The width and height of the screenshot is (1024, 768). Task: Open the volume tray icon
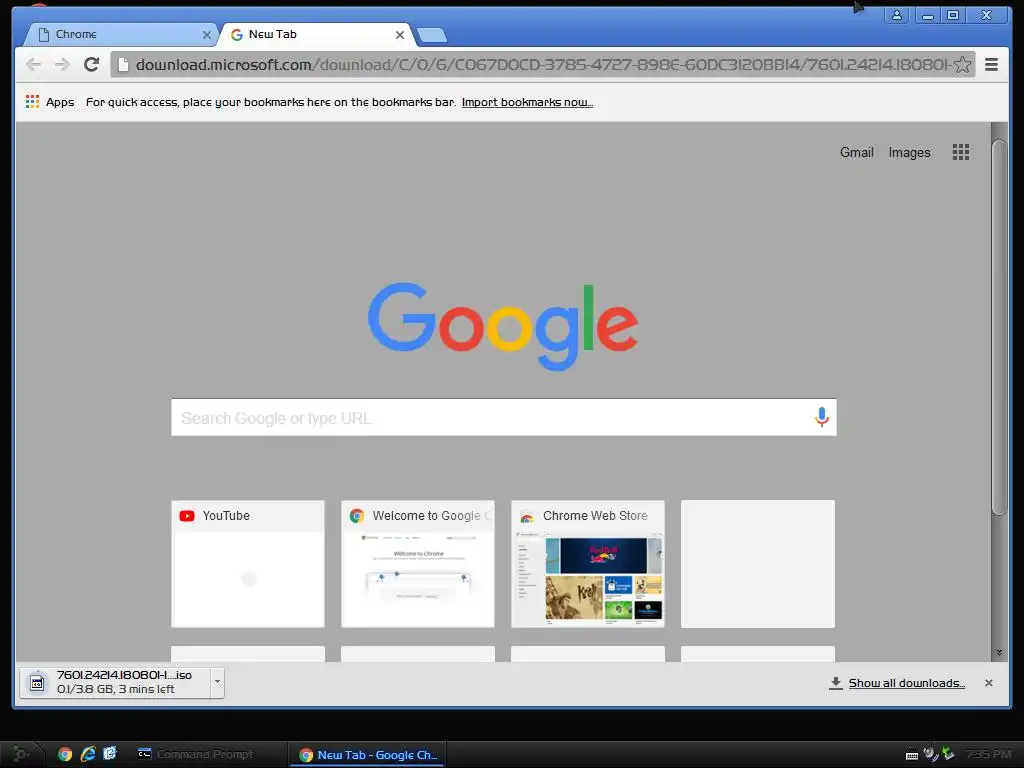tap(929, 754)
